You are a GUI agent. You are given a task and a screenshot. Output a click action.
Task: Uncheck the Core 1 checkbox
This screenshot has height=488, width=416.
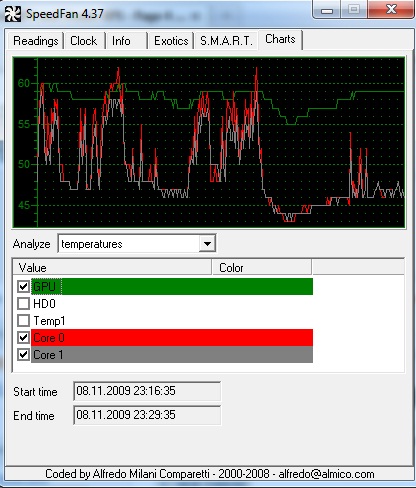(x=23, y=355)
